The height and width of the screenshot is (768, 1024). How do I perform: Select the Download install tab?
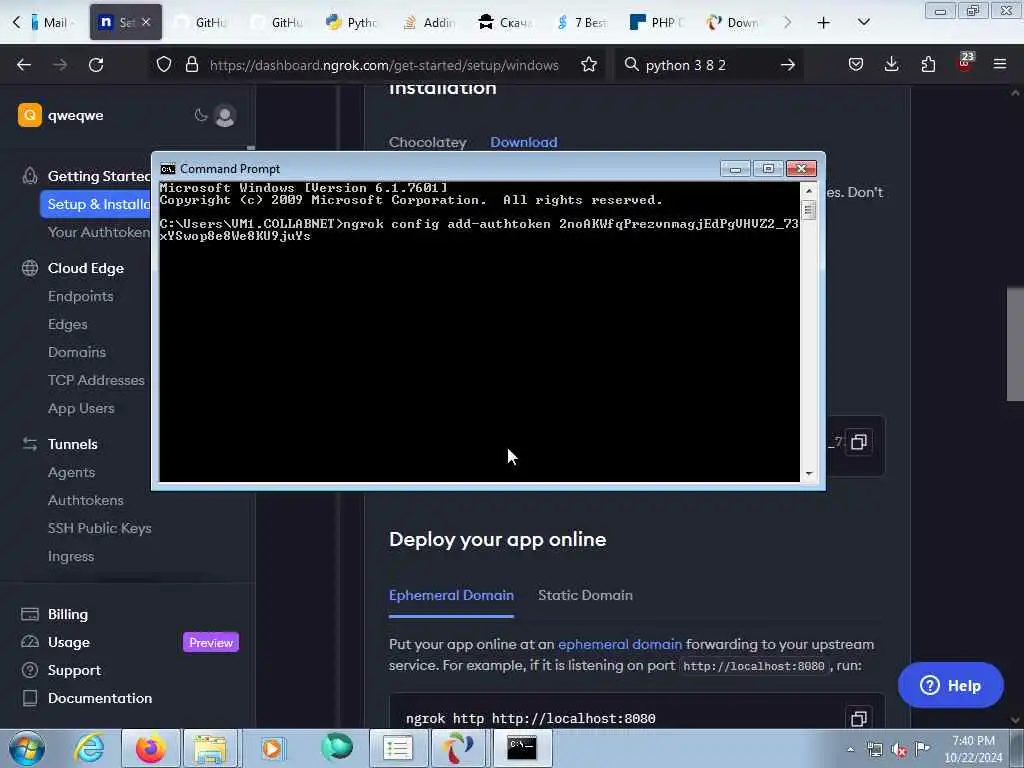pos(524,142)
